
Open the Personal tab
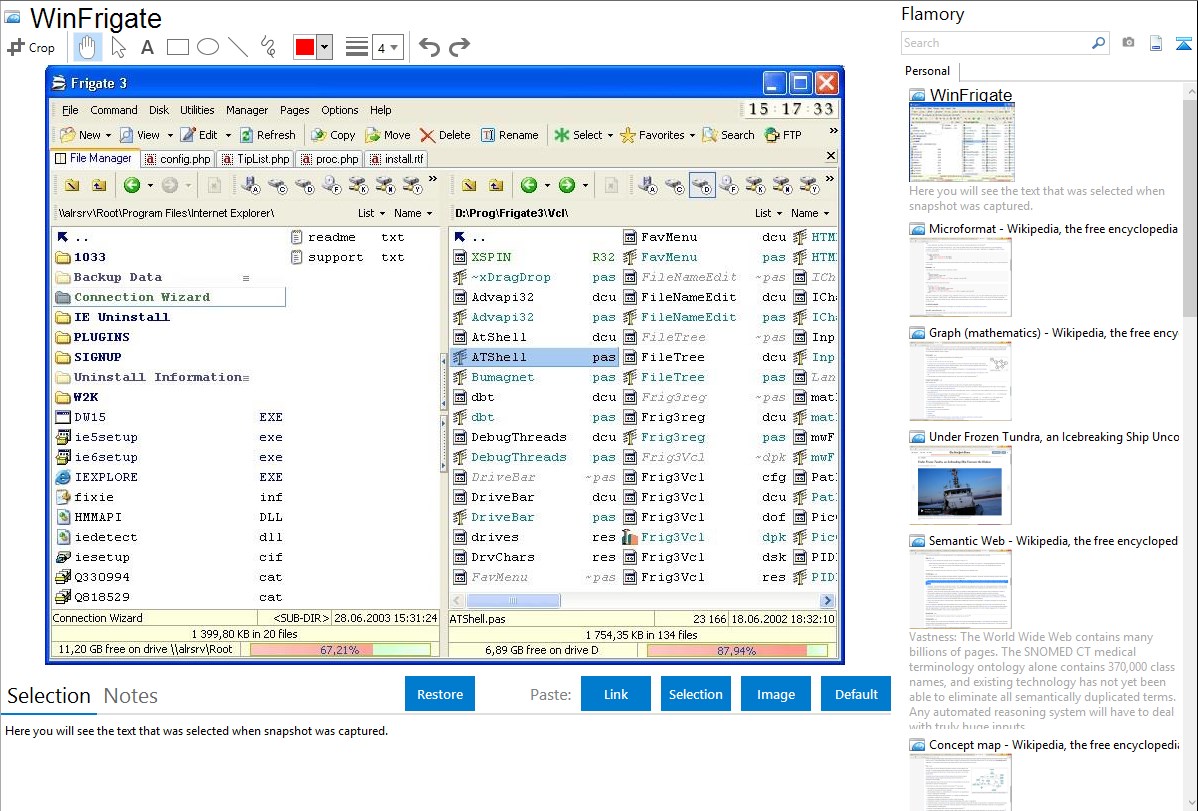pyautogui.click(x=928, y=71)
